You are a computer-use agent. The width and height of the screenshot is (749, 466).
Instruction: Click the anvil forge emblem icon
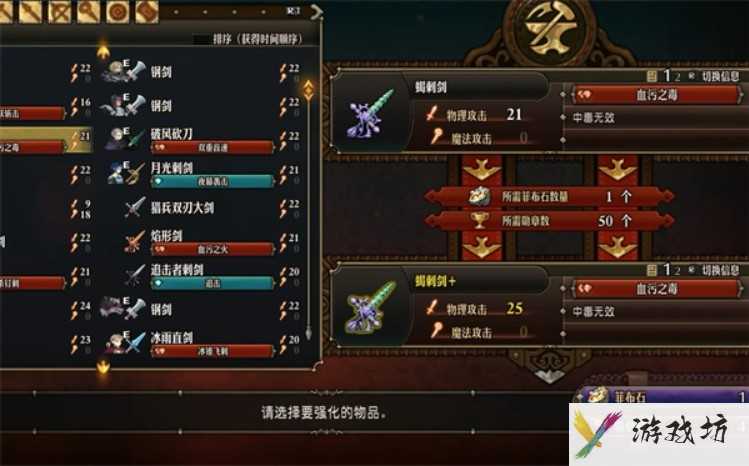[x=550, y=30]
